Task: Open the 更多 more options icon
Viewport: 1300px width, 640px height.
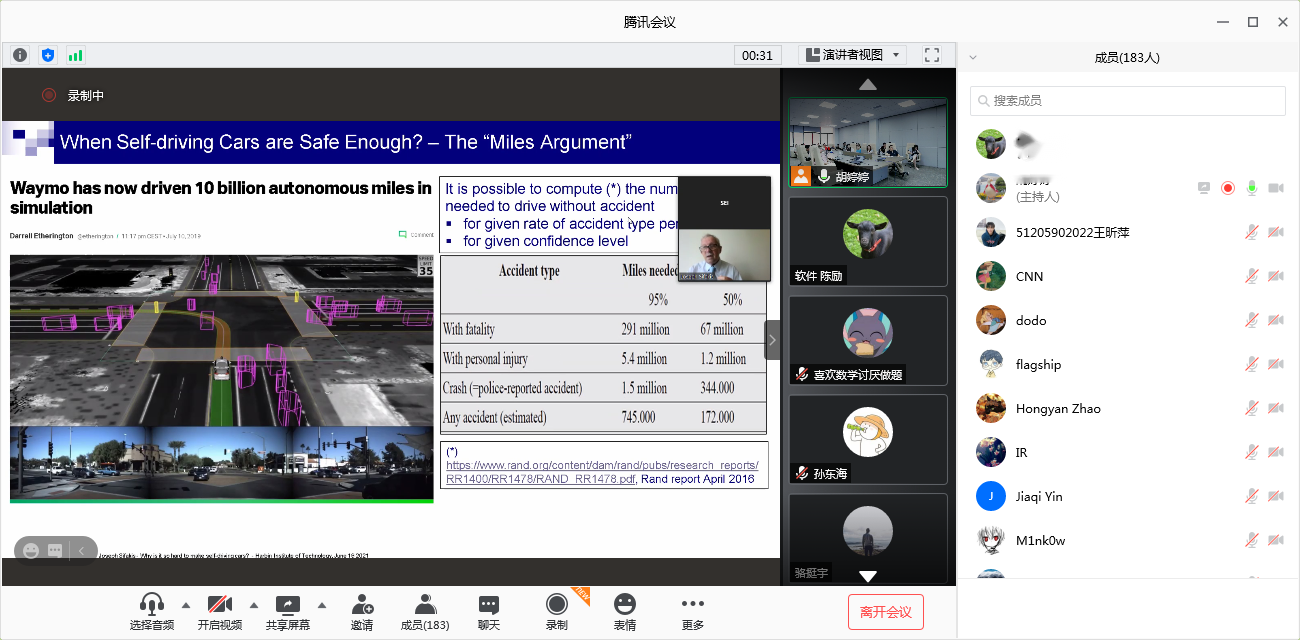Action: 692,612
